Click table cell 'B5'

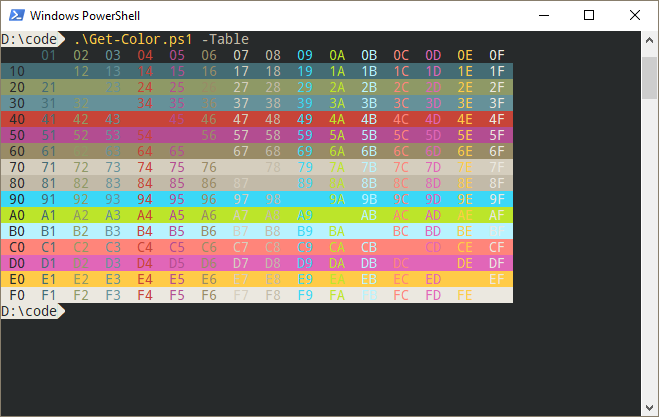coord(177,231)
